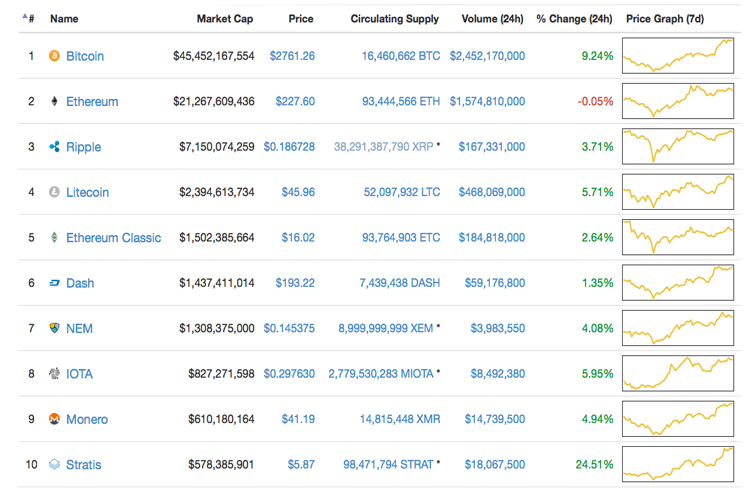750x500 pixels.
Task: Click NEM price $0.145375
Action: tap(289, 328)
